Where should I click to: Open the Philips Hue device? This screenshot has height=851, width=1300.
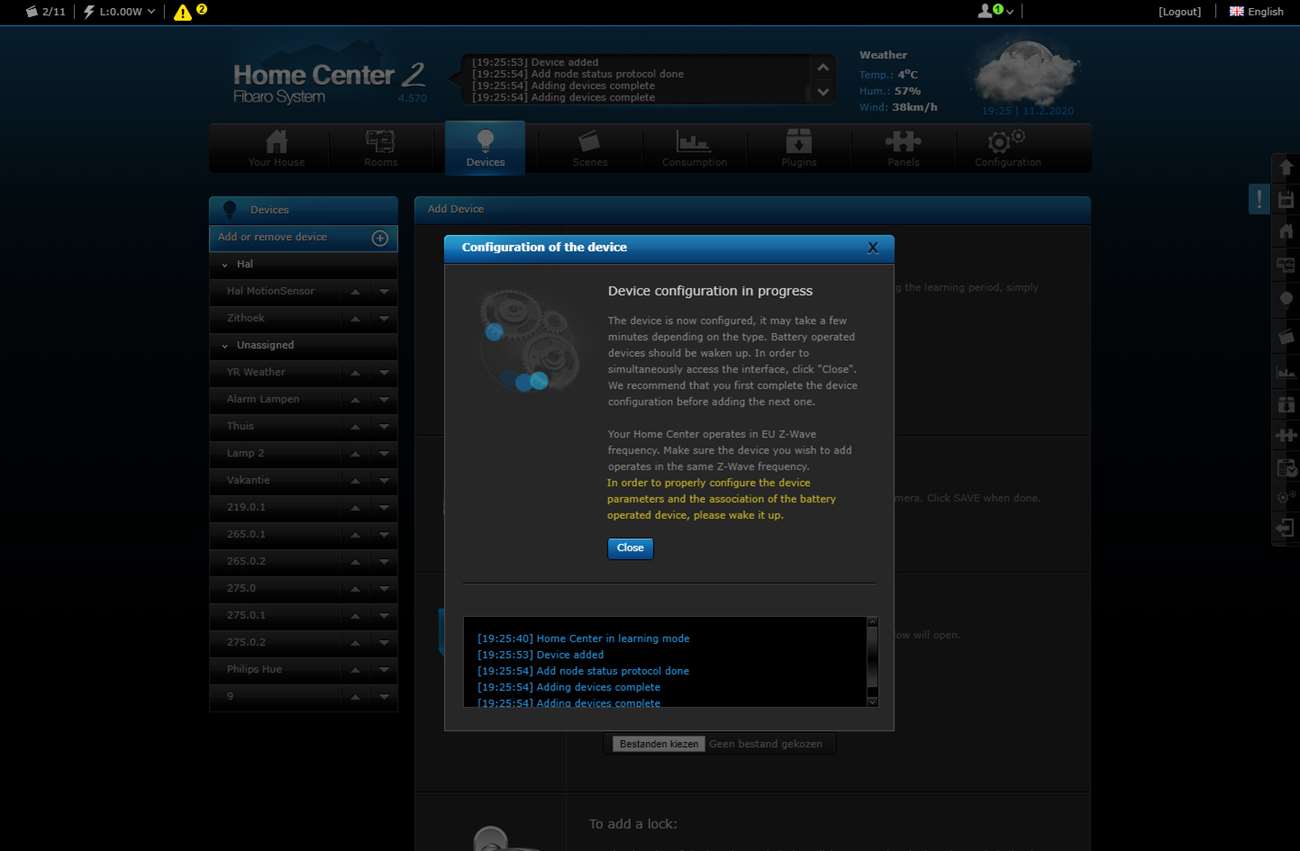[x=254, y=669]
